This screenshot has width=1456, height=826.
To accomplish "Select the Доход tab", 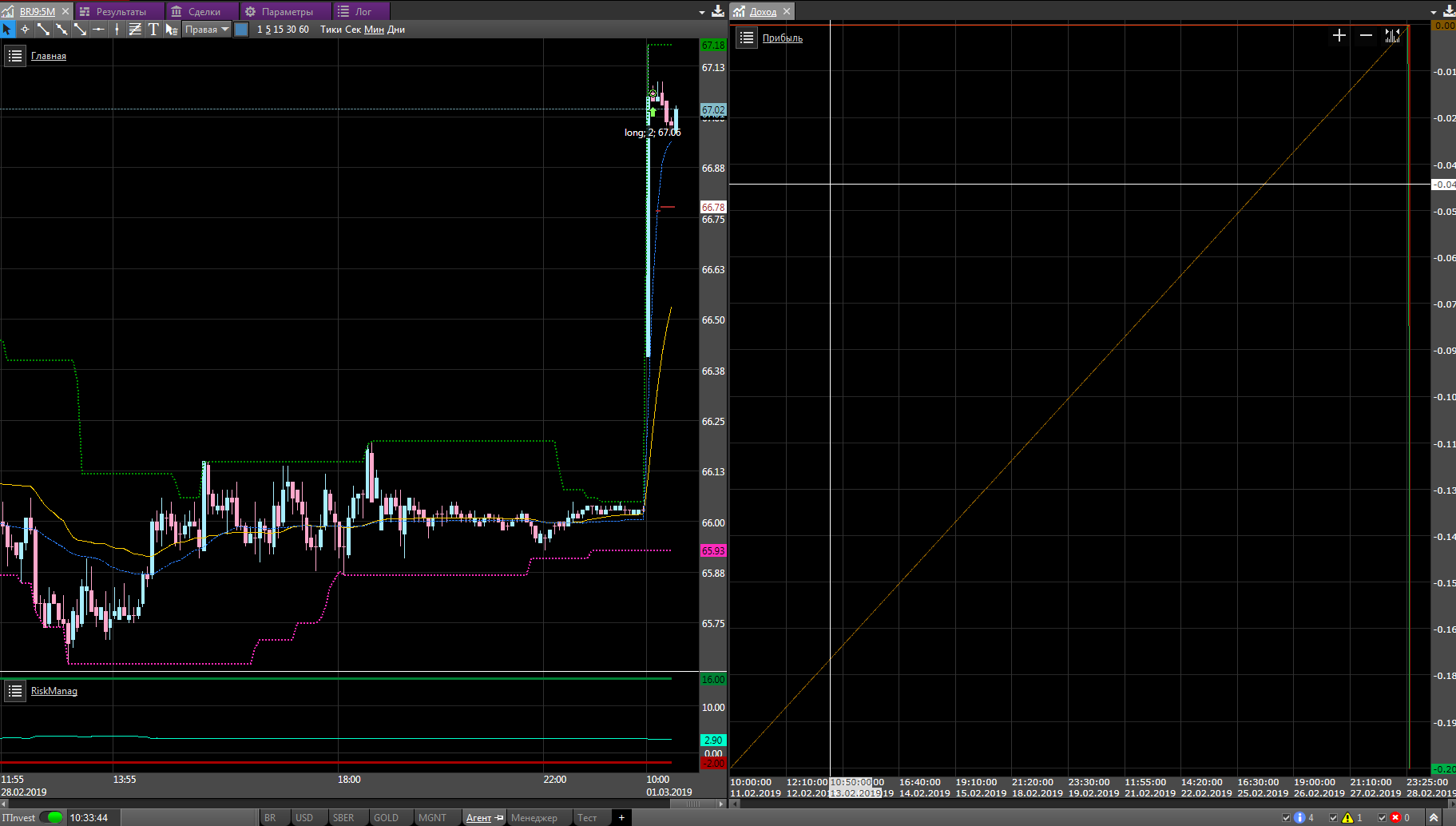I will coord(763,11).
